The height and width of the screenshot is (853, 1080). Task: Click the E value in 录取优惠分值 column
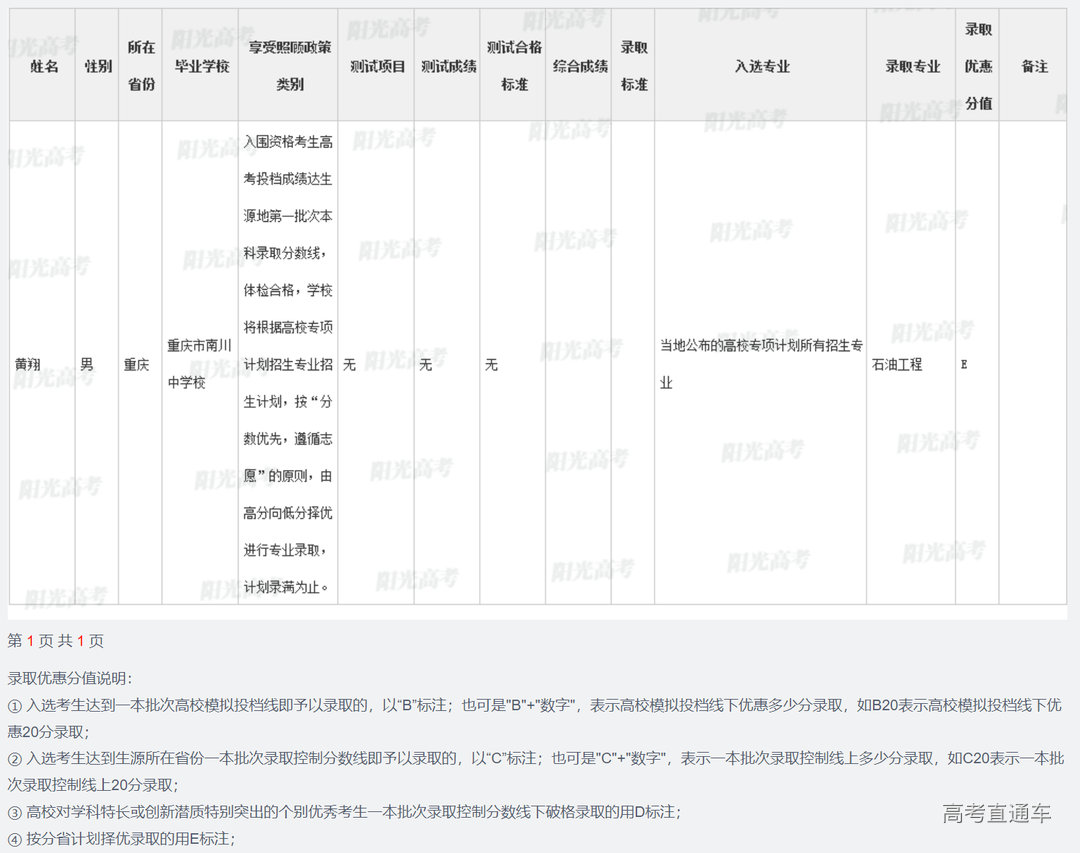click(x=964, y=365)
